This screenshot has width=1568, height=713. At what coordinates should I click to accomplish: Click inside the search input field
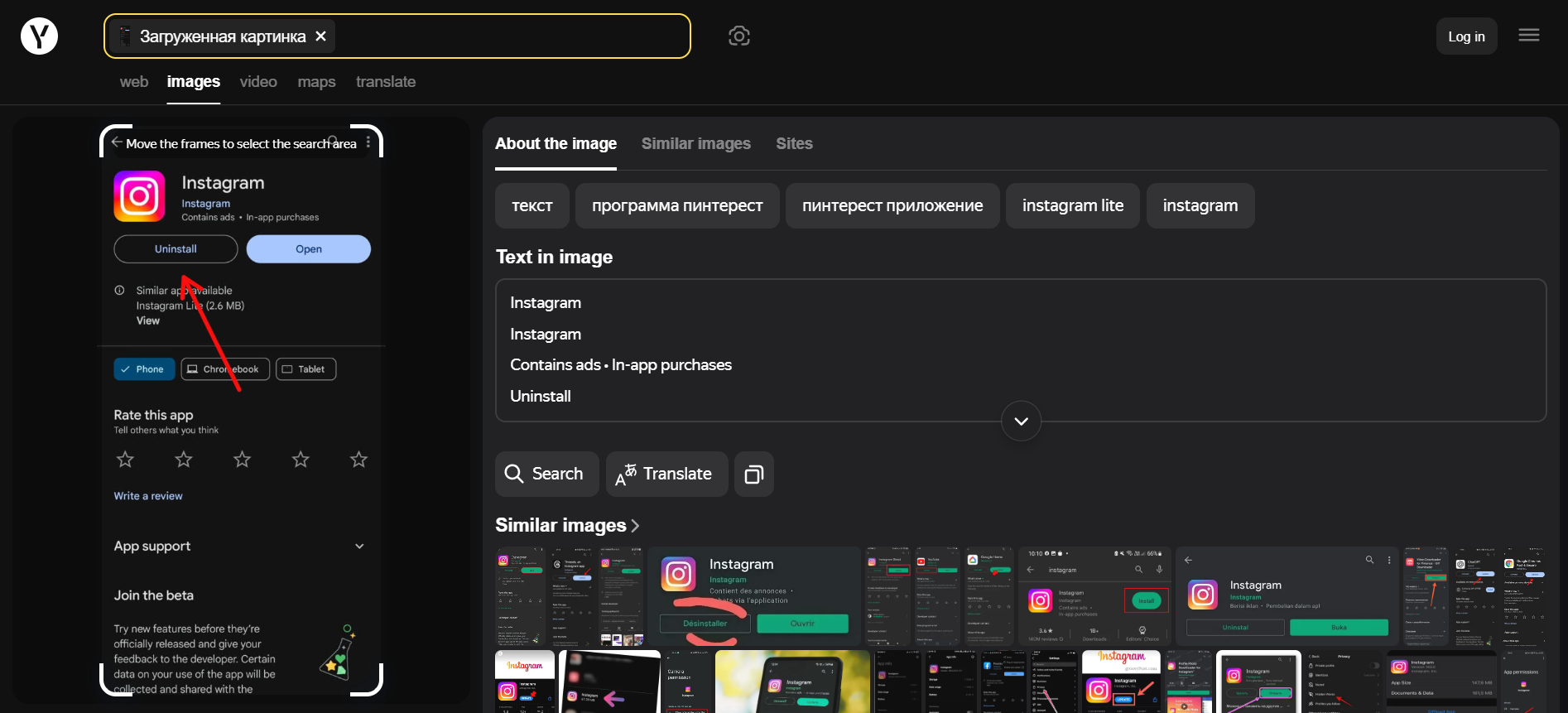513,36
